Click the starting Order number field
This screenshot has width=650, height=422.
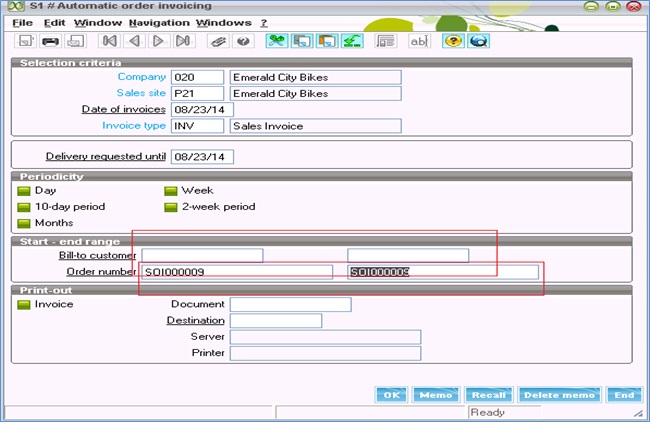(237, 272)
